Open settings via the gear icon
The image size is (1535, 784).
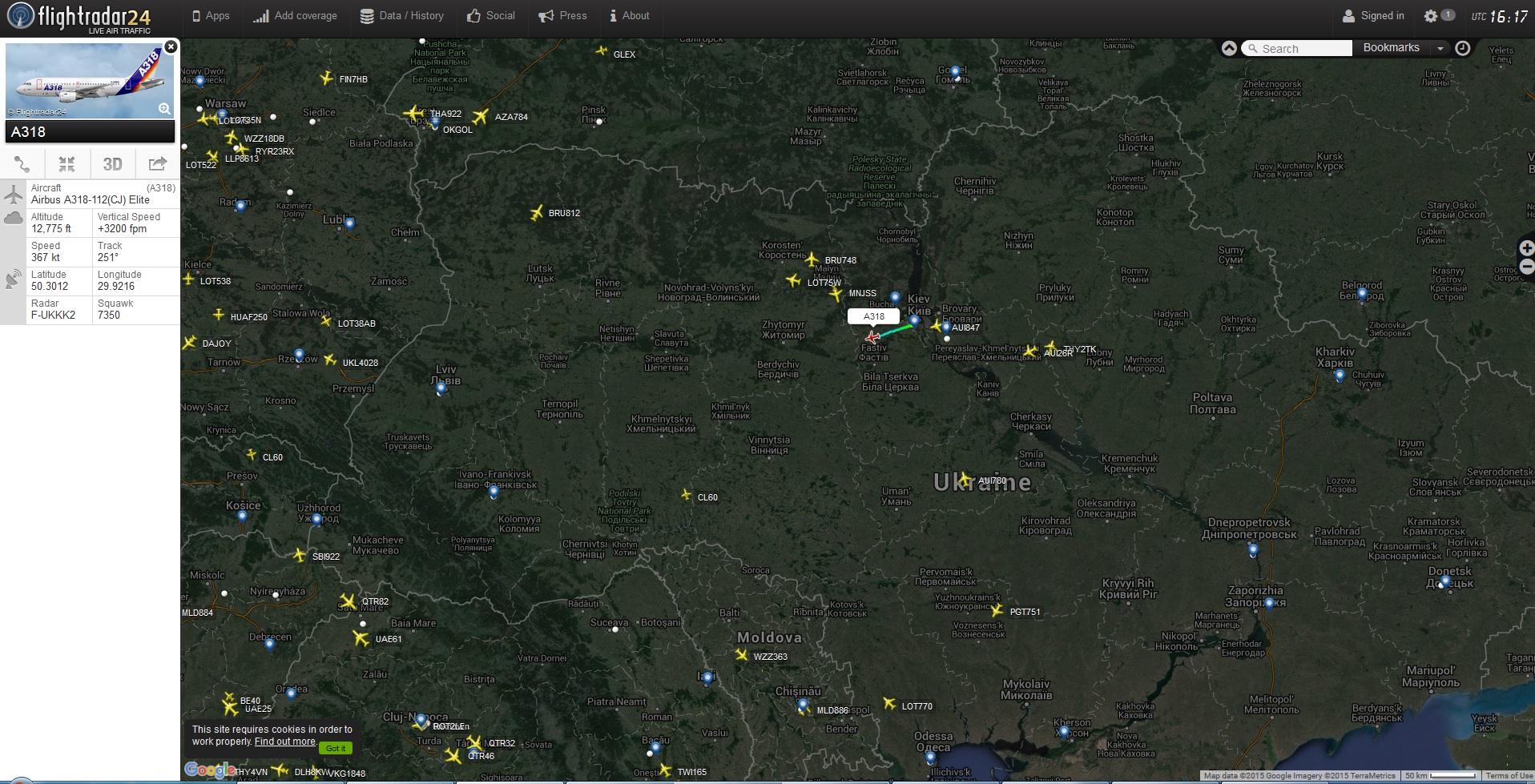[x=1431, y=16]
